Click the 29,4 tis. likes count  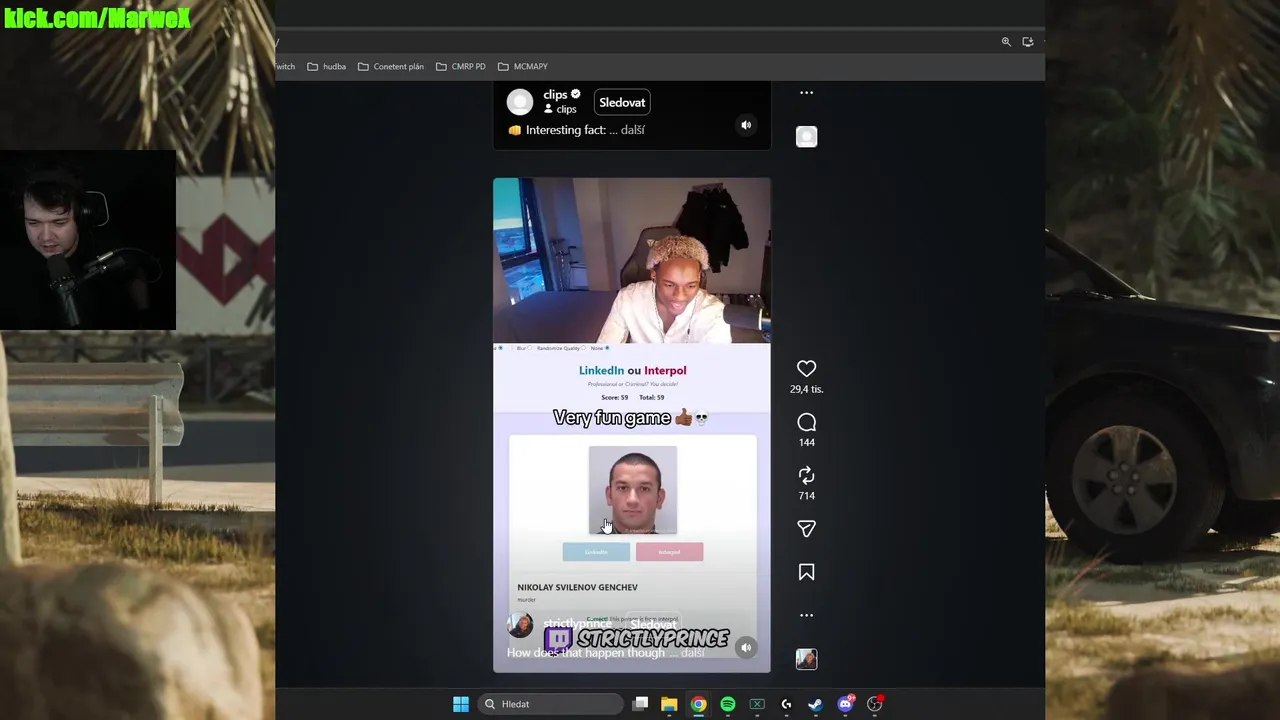coord(806,389)
